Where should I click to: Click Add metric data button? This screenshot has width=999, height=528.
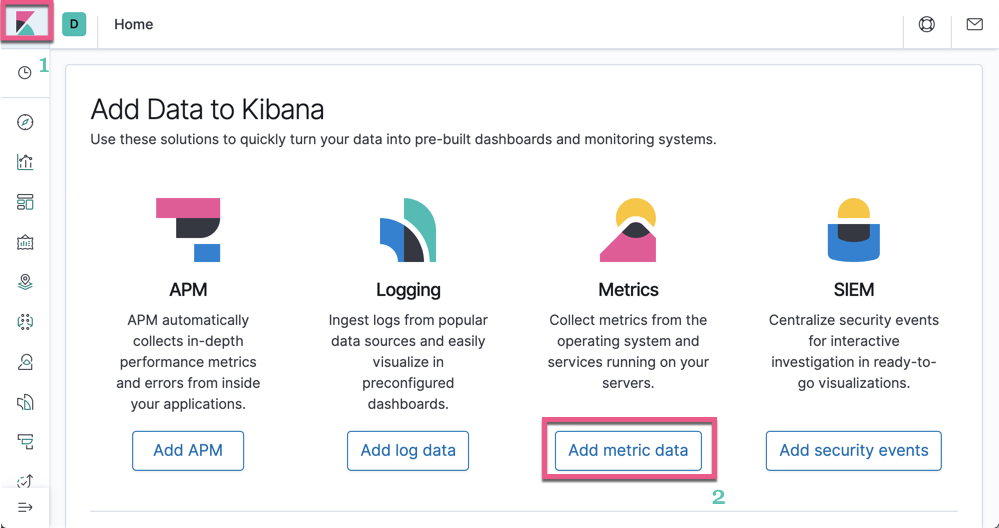coord(628,450)
